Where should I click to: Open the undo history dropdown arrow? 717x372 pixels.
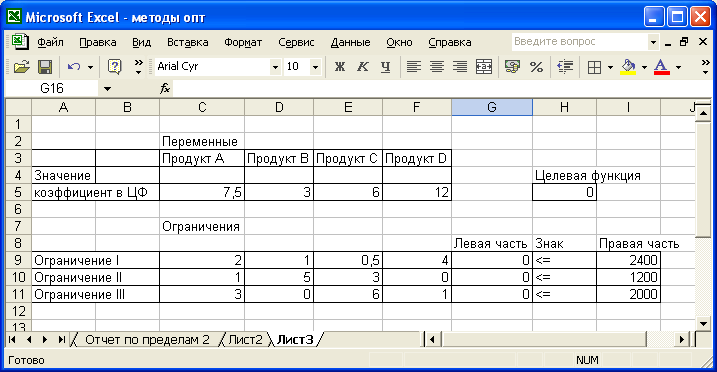[90, 67]
